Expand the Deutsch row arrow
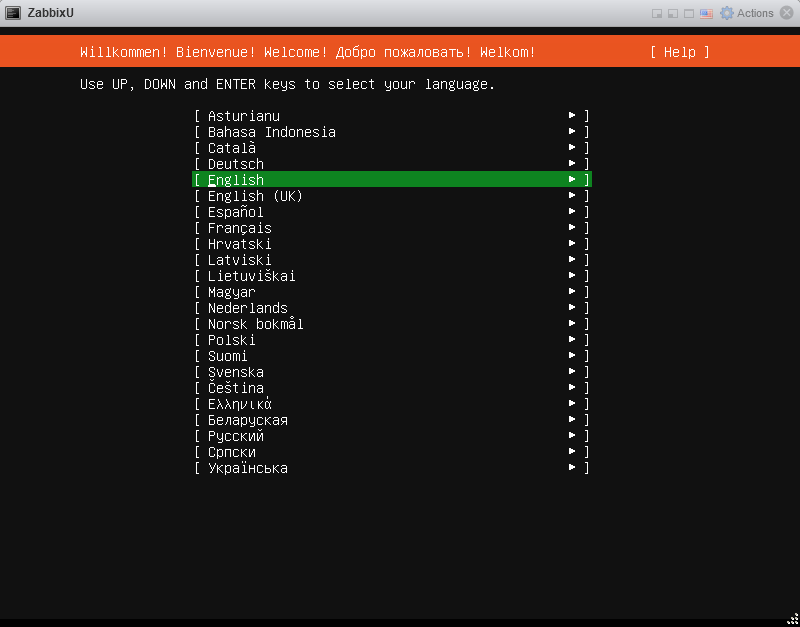The image size is (800, 627). [572, 163]
